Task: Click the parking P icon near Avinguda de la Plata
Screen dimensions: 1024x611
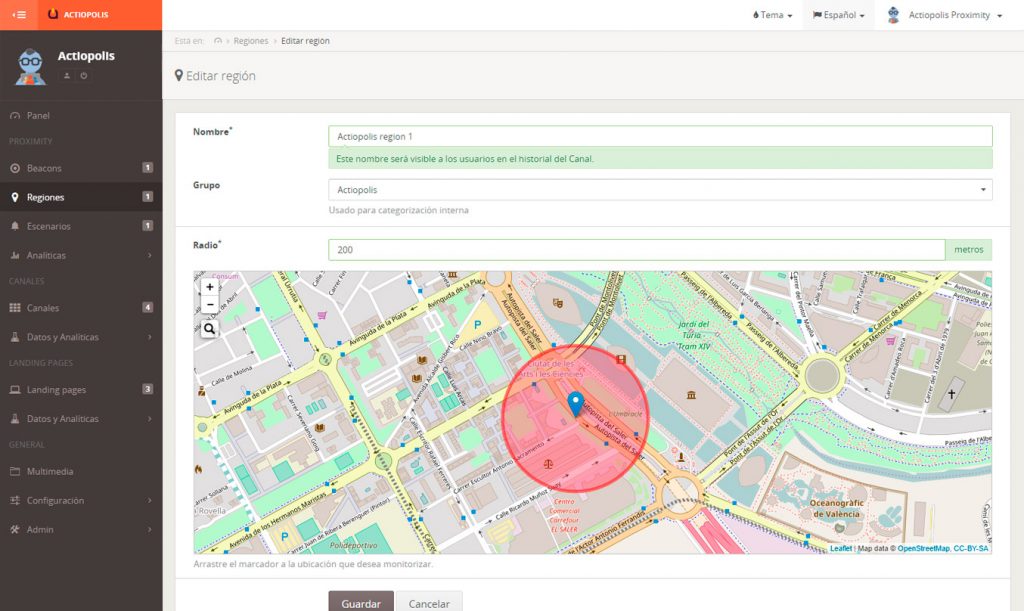Action: [477, 324]
